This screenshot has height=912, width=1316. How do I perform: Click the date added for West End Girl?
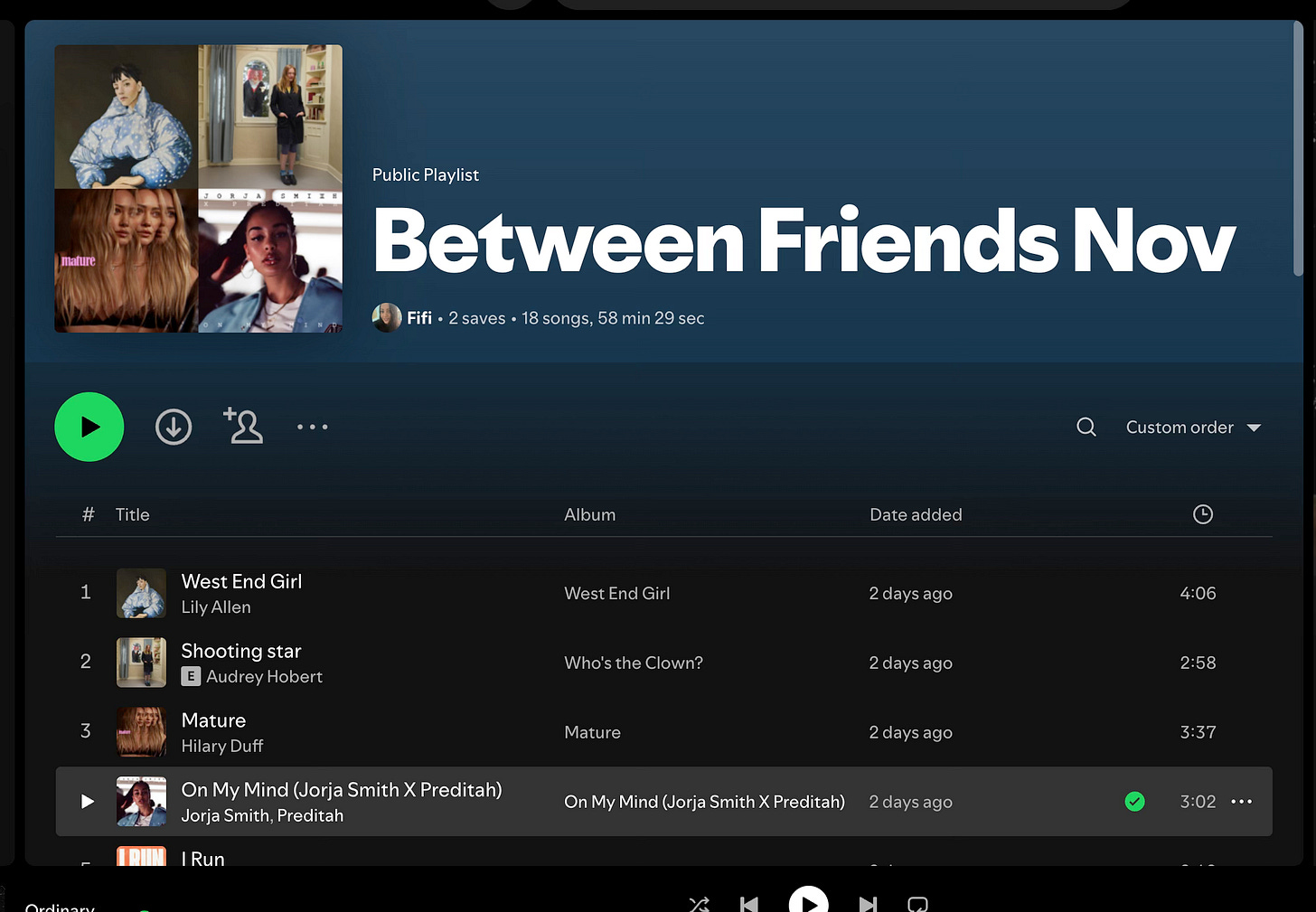pos(910,593)
